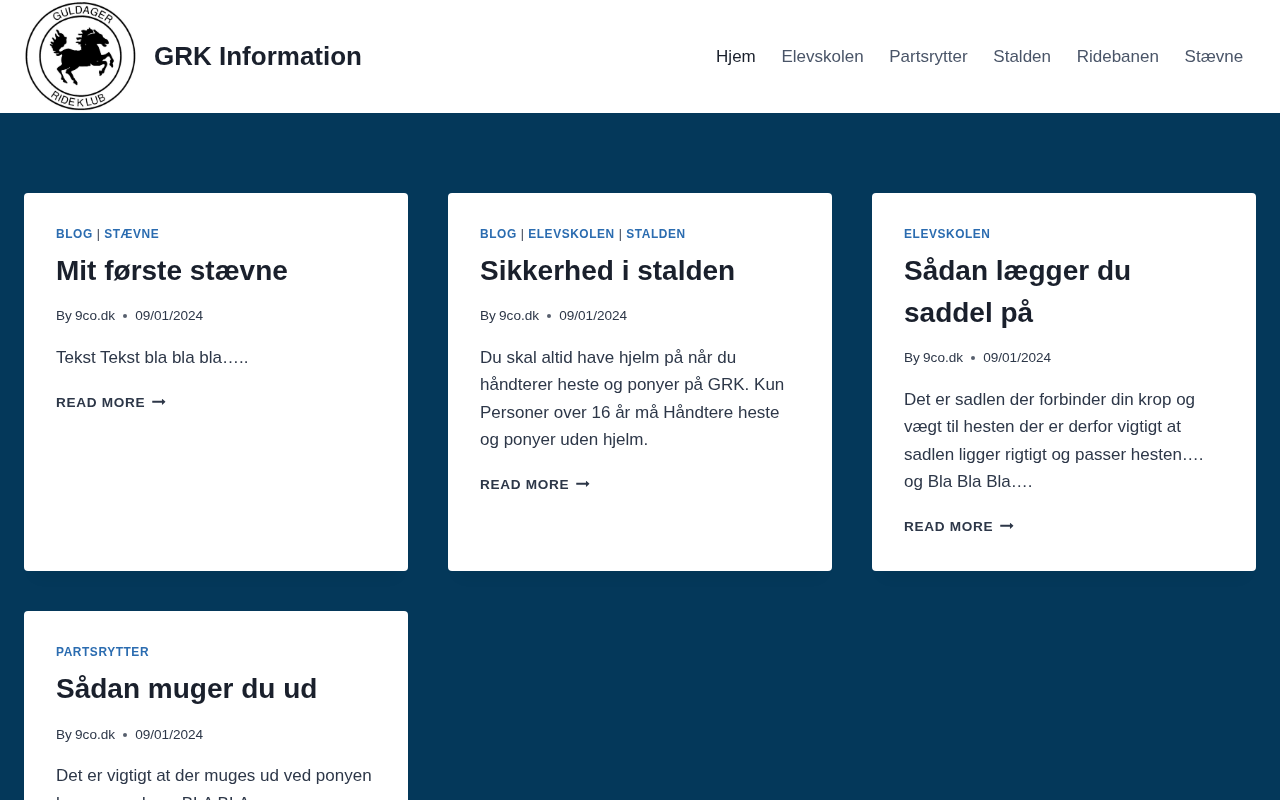Navigate to Ridebanen in the menu
This screenshot has width=1280, height=800.
[x=1118, y=57]
